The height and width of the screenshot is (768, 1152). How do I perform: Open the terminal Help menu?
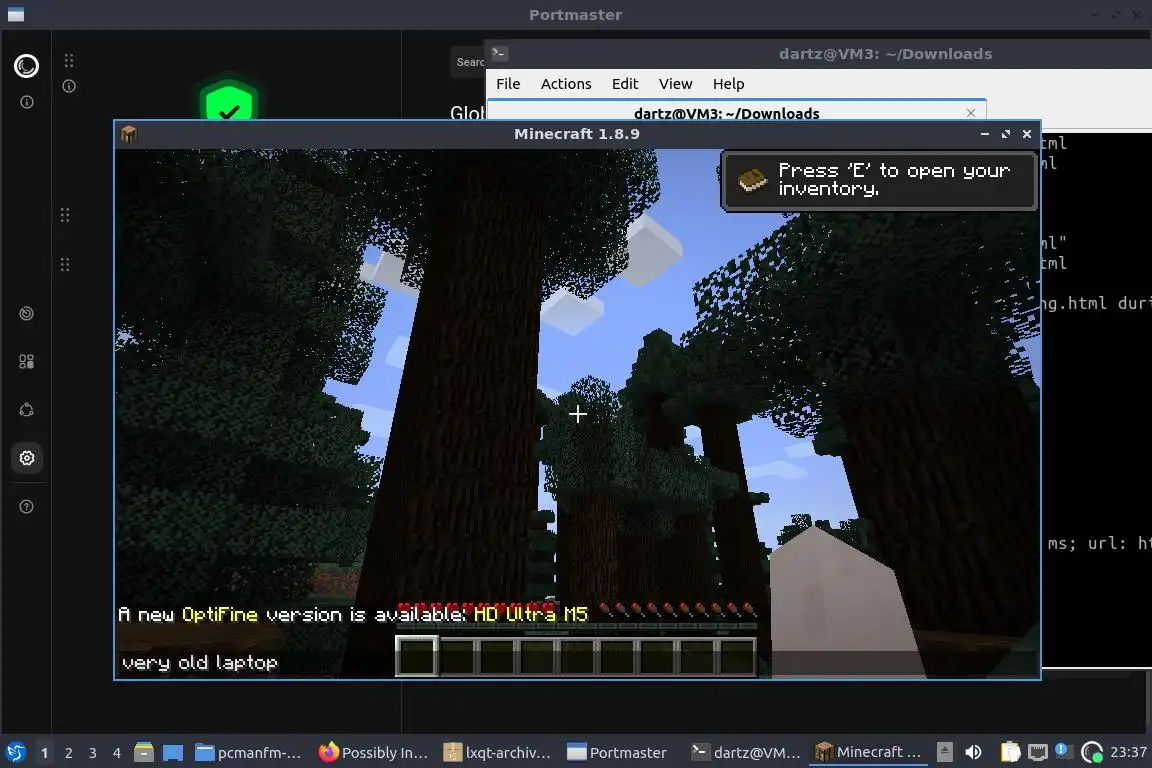pyautogui.click(x=728, y=84)
